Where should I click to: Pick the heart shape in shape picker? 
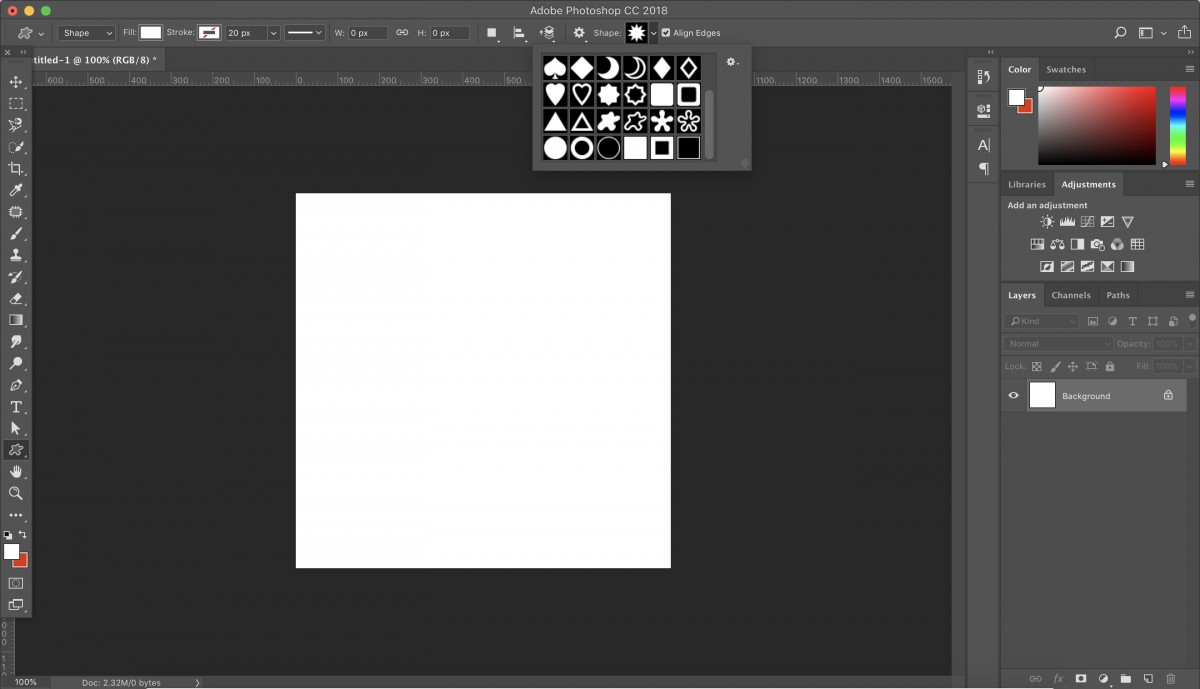555,95
